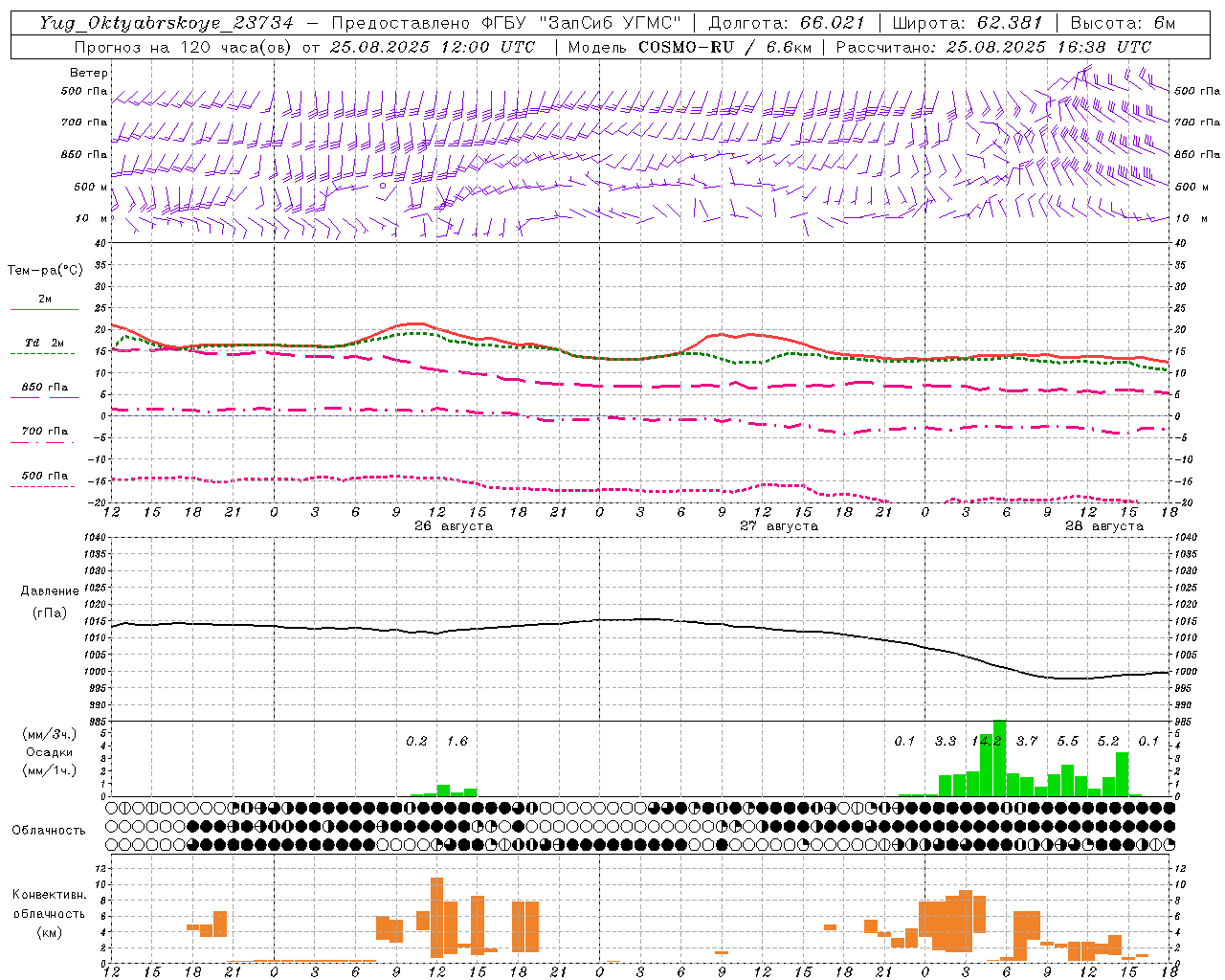The height and width of the screenshot is (980, 1225).
Task: Click the 850 гПа temperature legend entry
Action: (45, 388)
